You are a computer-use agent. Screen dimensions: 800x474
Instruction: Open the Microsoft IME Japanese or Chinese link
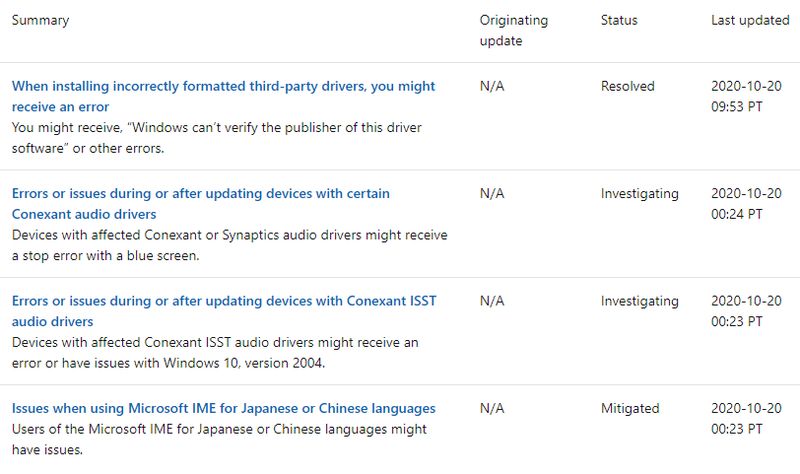pos(223,408)
